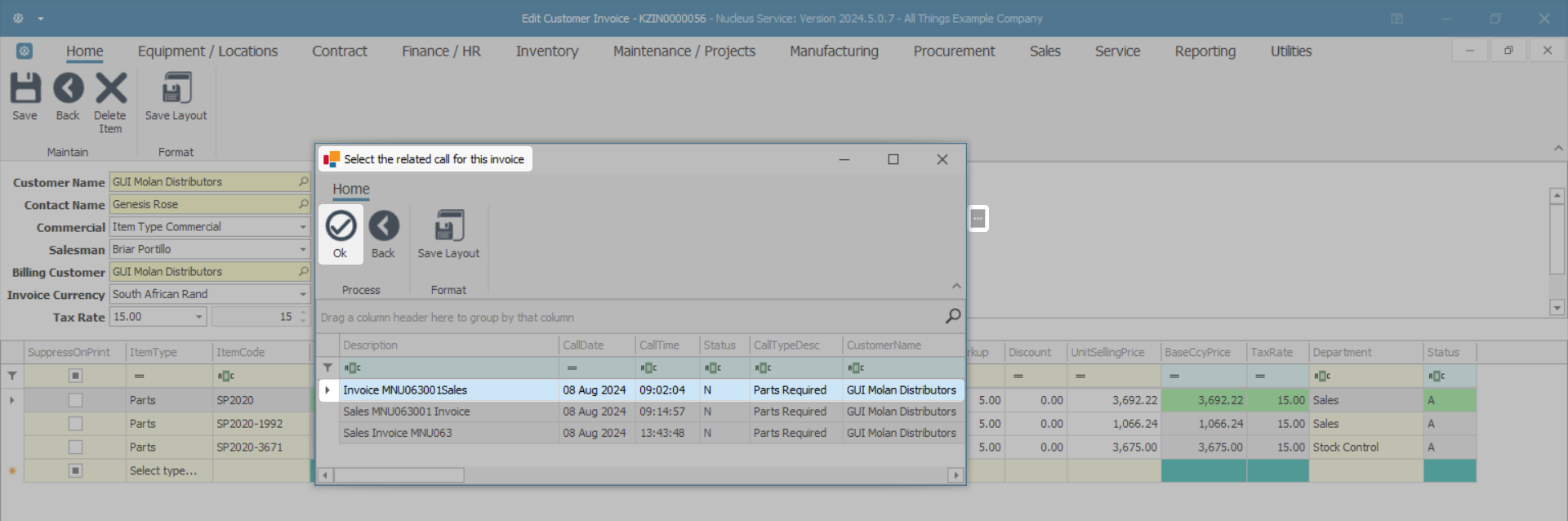Click the ellipsis button beside the dialog
The image size is (1568, 521).
[978, 218]
